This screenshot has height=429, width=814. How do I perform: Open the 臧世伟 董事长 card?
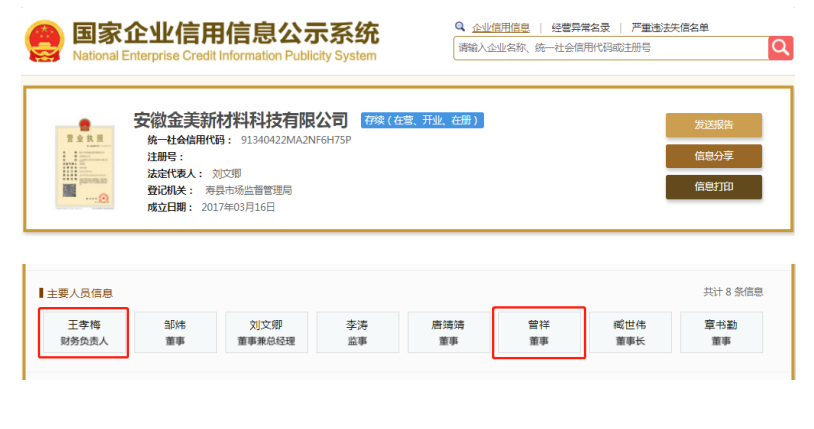pyautogui.click(x=630, y=332)
